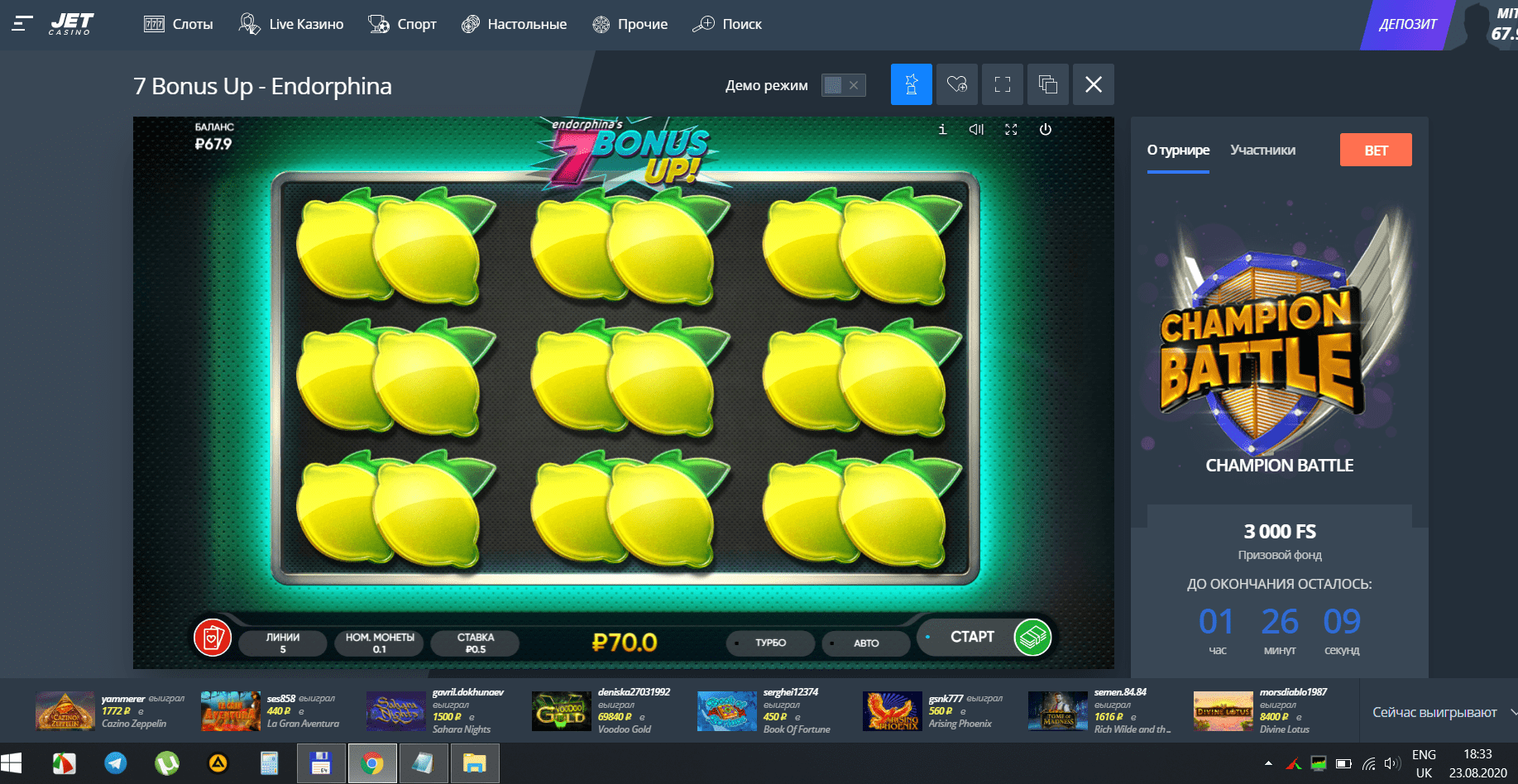Open the Прочие games section
Image resolution: width=1518 pixels, height=784 pixels.
point(630,24)
